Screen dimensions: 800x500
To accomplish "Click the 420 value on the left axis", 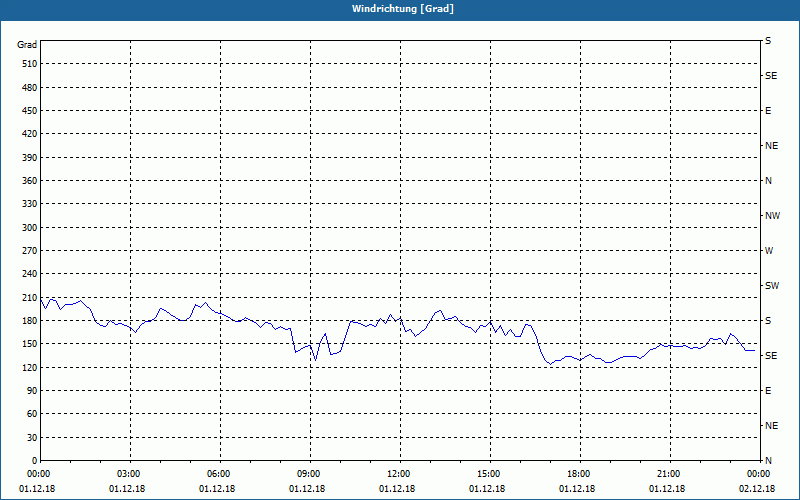I will (30, 134).
